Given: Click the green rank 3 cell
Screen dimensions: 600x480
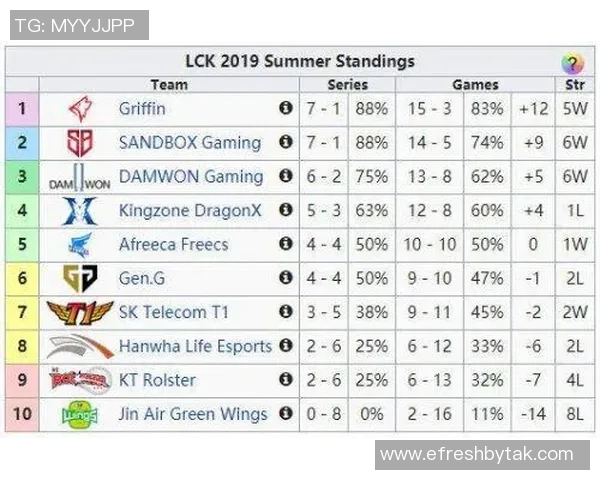Looking at the screenshot, I should point(22,177).
